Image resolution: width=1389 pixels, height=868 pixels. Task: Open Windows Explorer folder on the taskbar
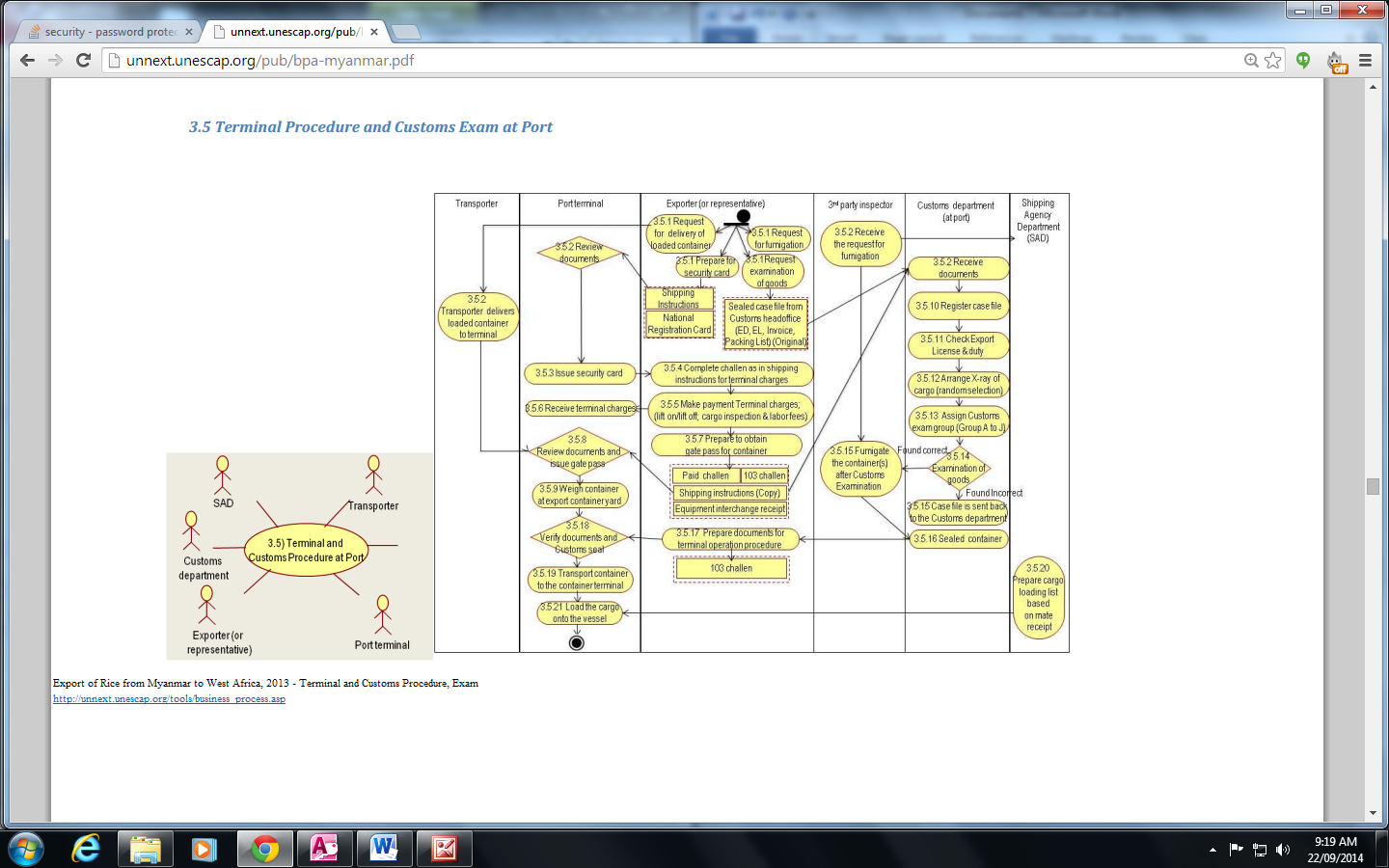[146, 849]
